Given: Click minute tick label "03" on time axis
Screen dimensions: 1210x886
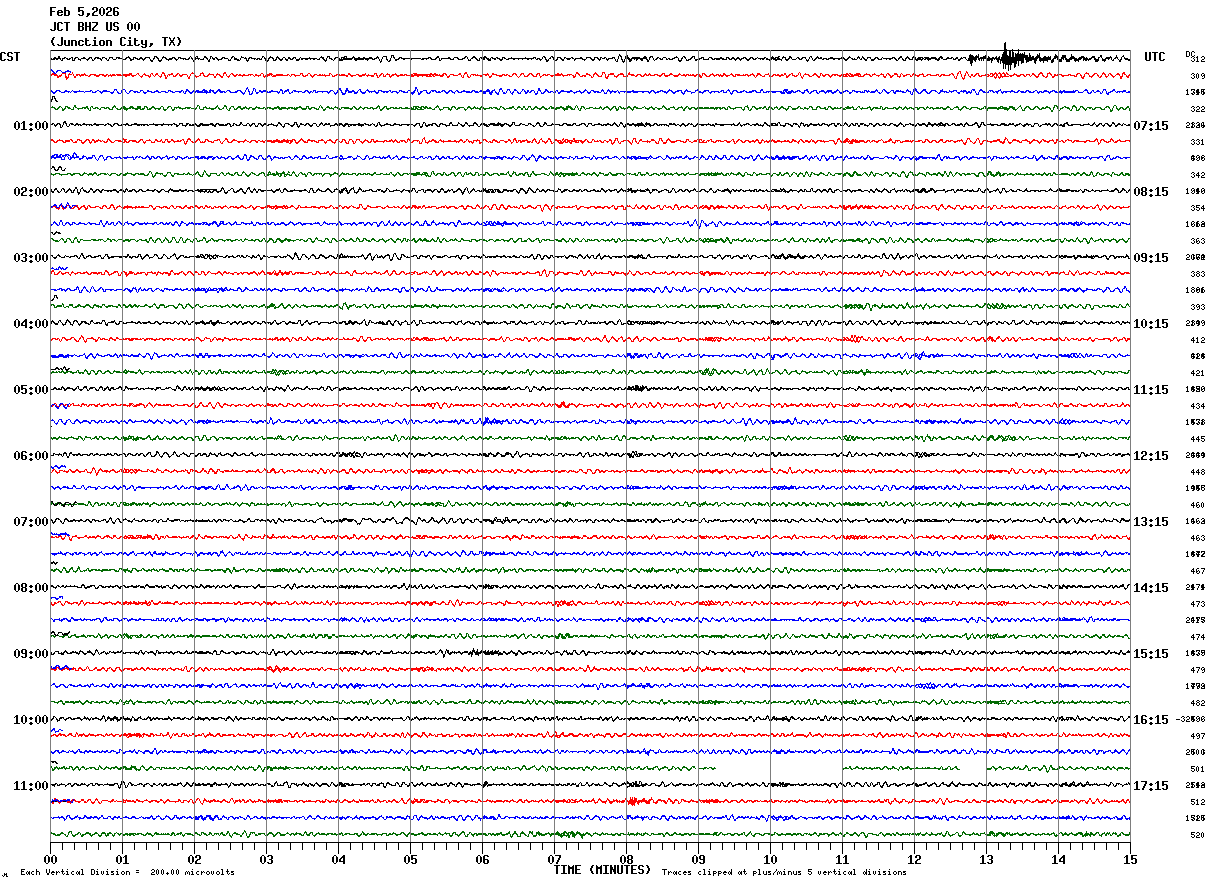Looking at the screenshot, I should pyautogui.click(x=266, y=859).
